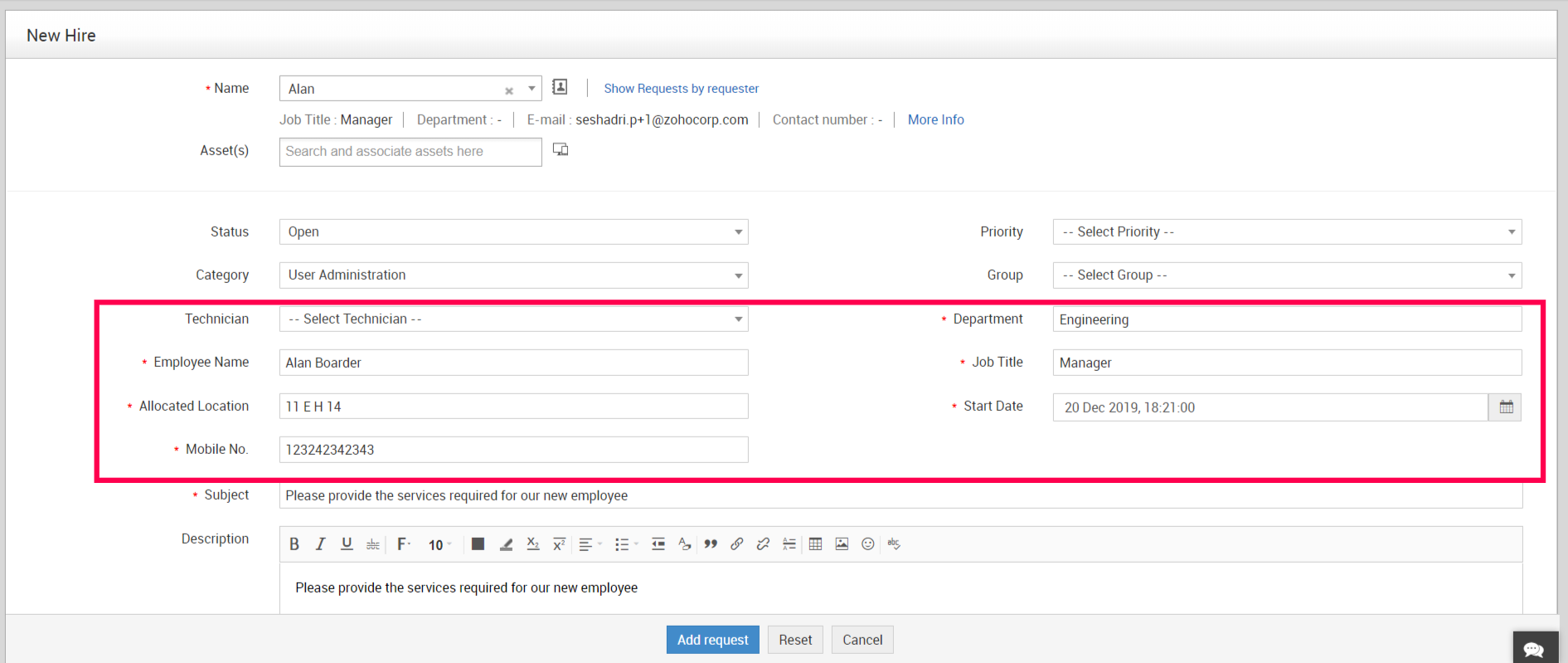Click the Add request button
This screenshot has height=663, width=1568.
point(712,640)
